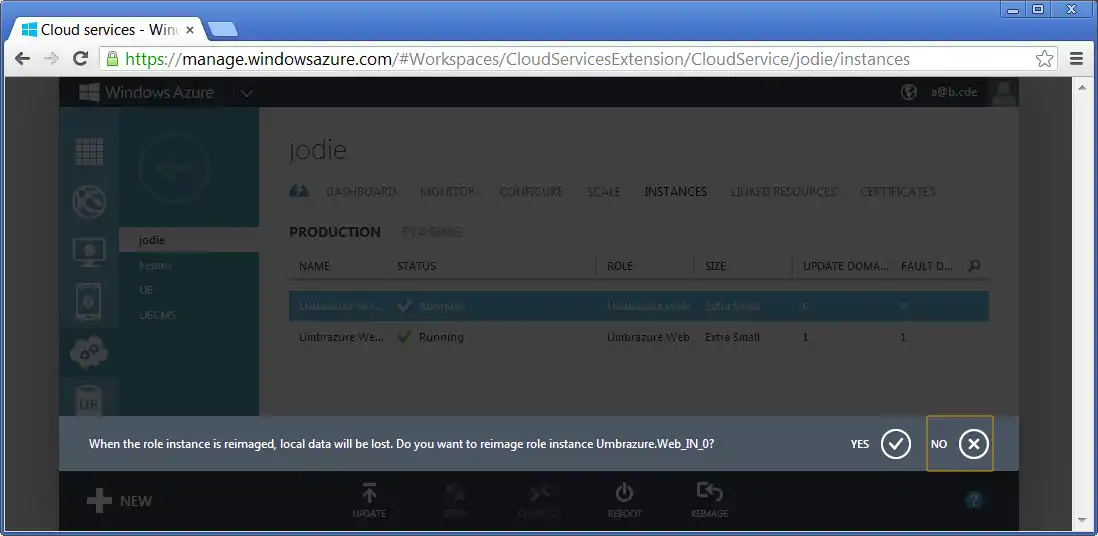Click the browser forward arrow
The height and width of the screenshot is (536, 1098).
[51, 59]
